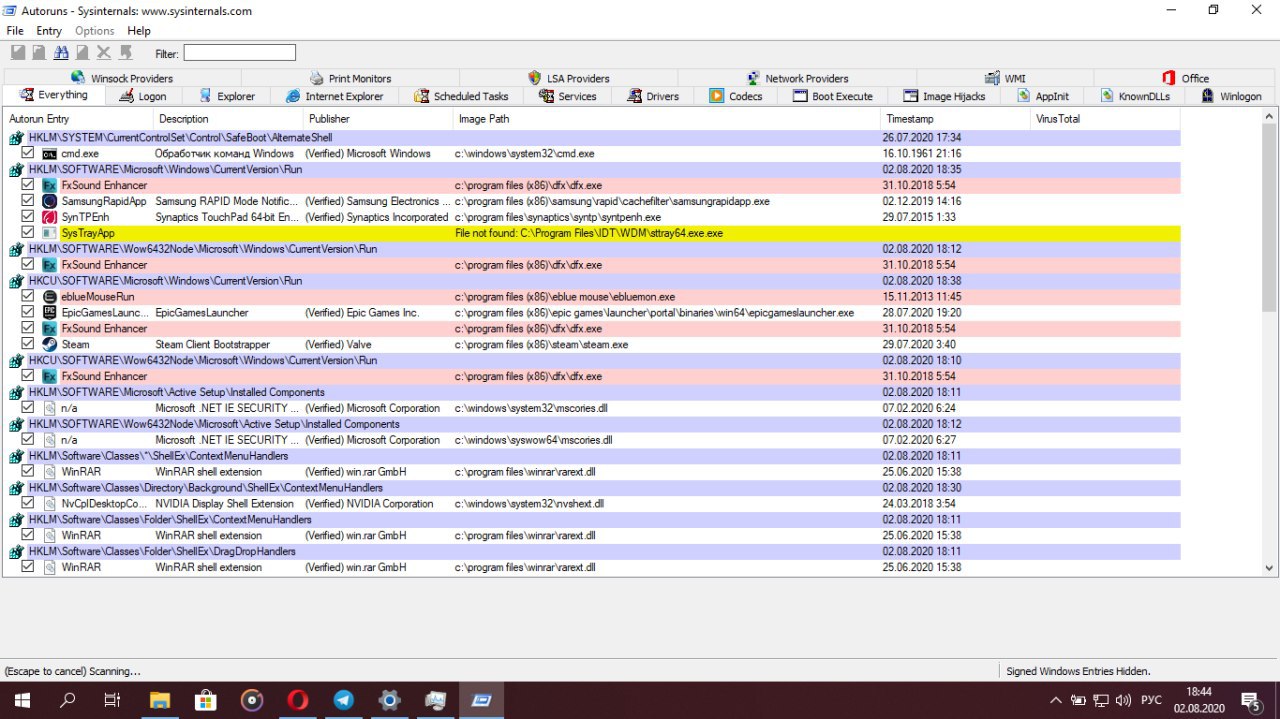Click the taskbar clock showing 18:44
The width and height of the screenshot is (1280, 719).
(x=1199, y=700)
